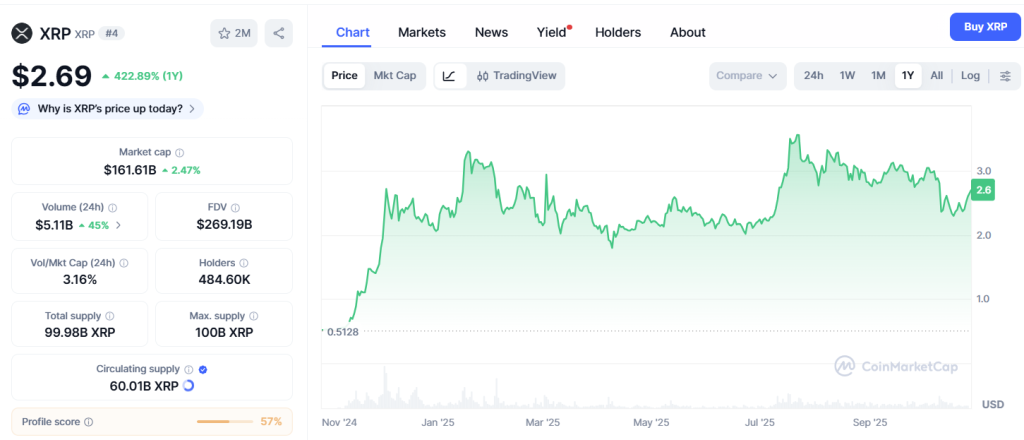Click the Market cap info icon
The image size is (1024, 440).
pos(180,153)
